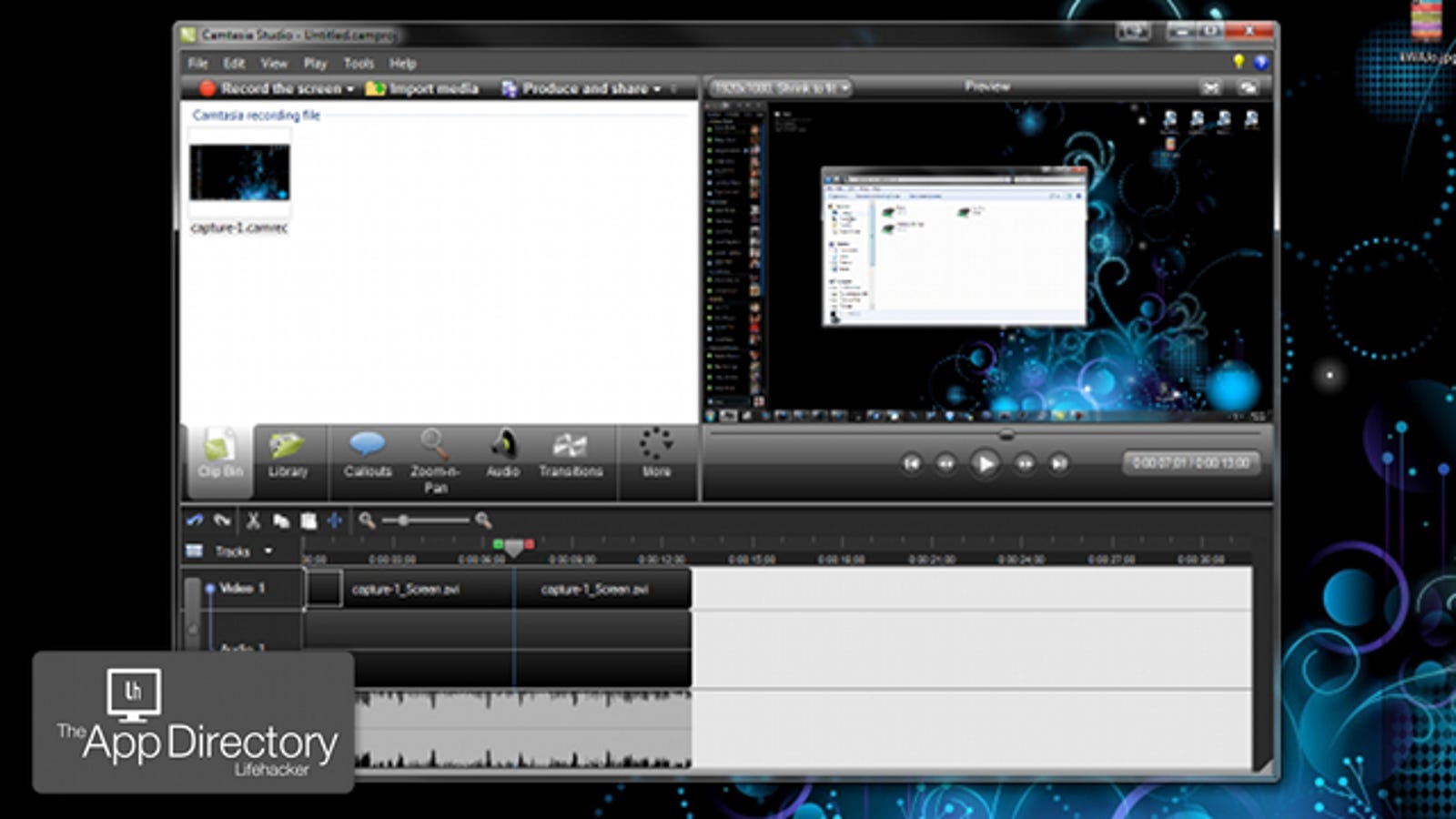The image size is (1456, 819).
Task: Open the File menu
Action: click(x=197, y=64)
